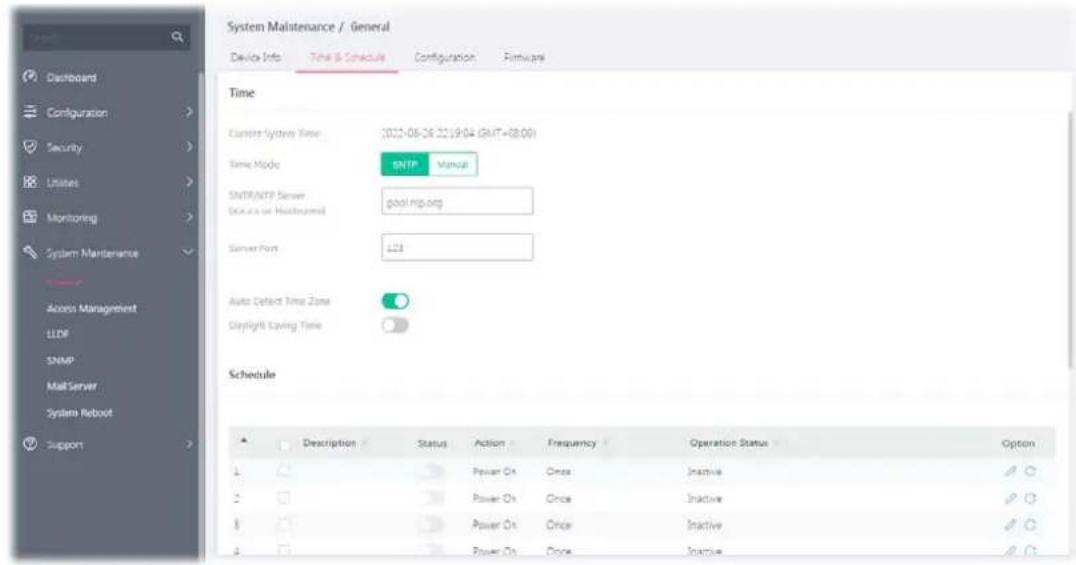Viewport: 1076px width, 565px height.
Task: Reset schedule row 2 with refresh icon
Action: tap(1030, 498)
